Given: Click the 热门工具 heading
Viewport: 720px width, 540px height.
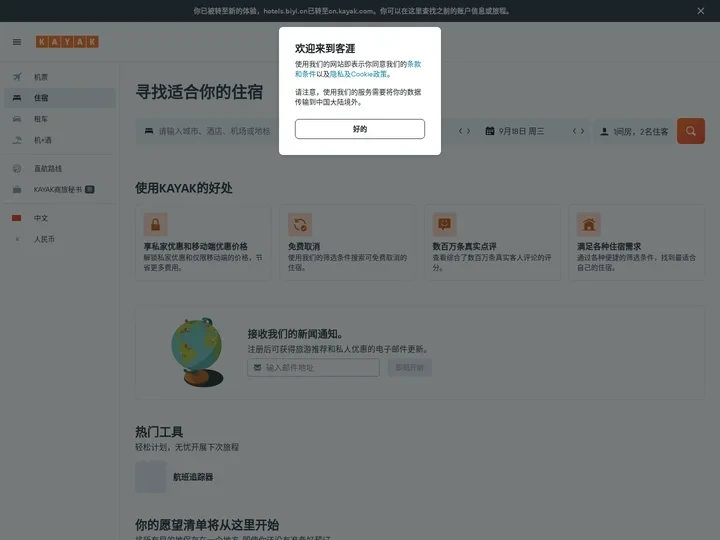Looking at the screenshot, I should coord(159,432).
